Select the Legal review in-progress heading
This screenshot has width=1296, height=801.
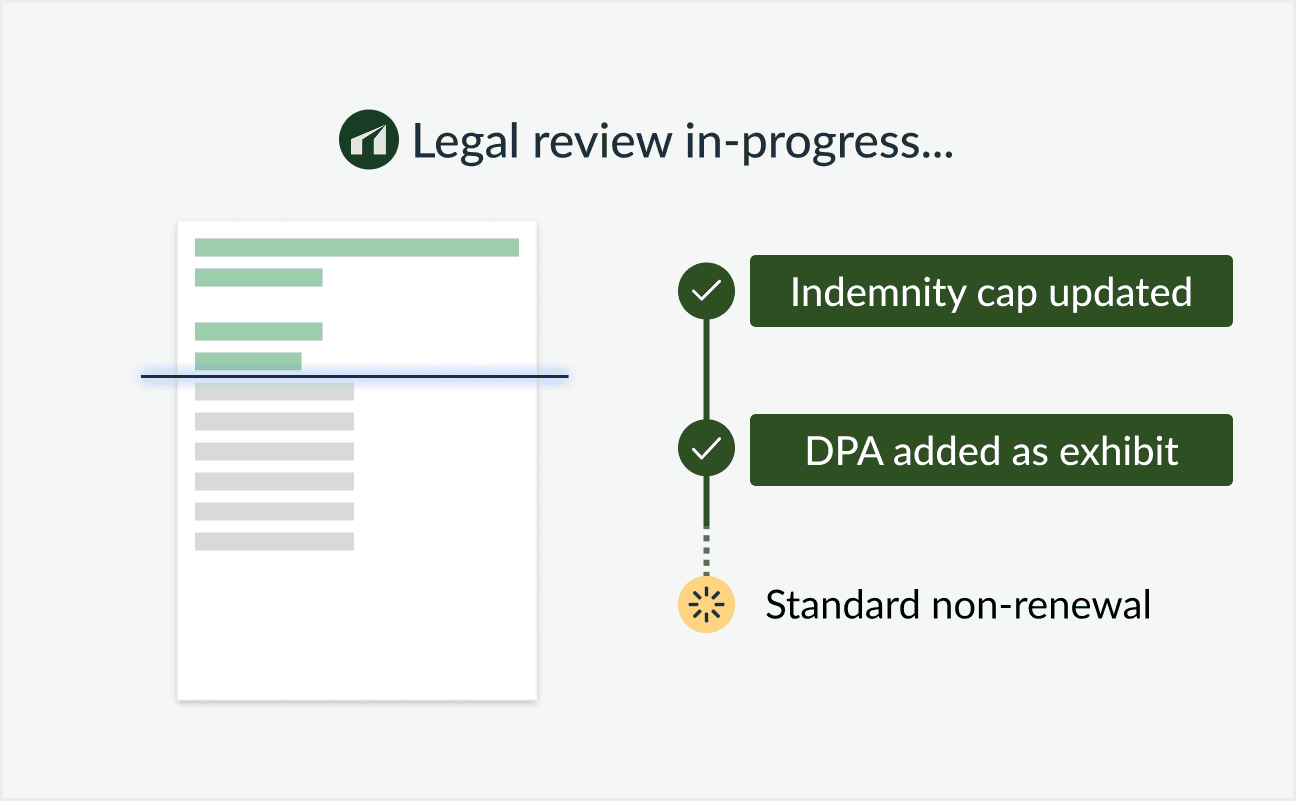tap(684, 140)
